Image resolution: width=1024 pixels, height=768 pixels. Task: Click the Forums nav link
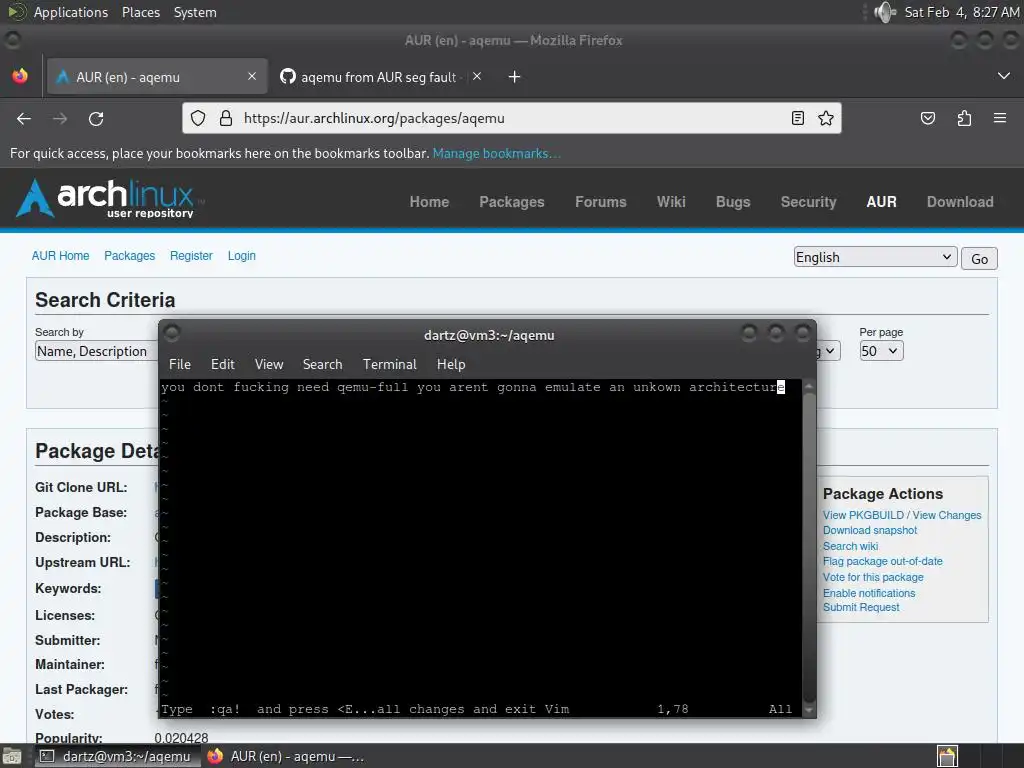pyautogui.click(x=601, y=202)
